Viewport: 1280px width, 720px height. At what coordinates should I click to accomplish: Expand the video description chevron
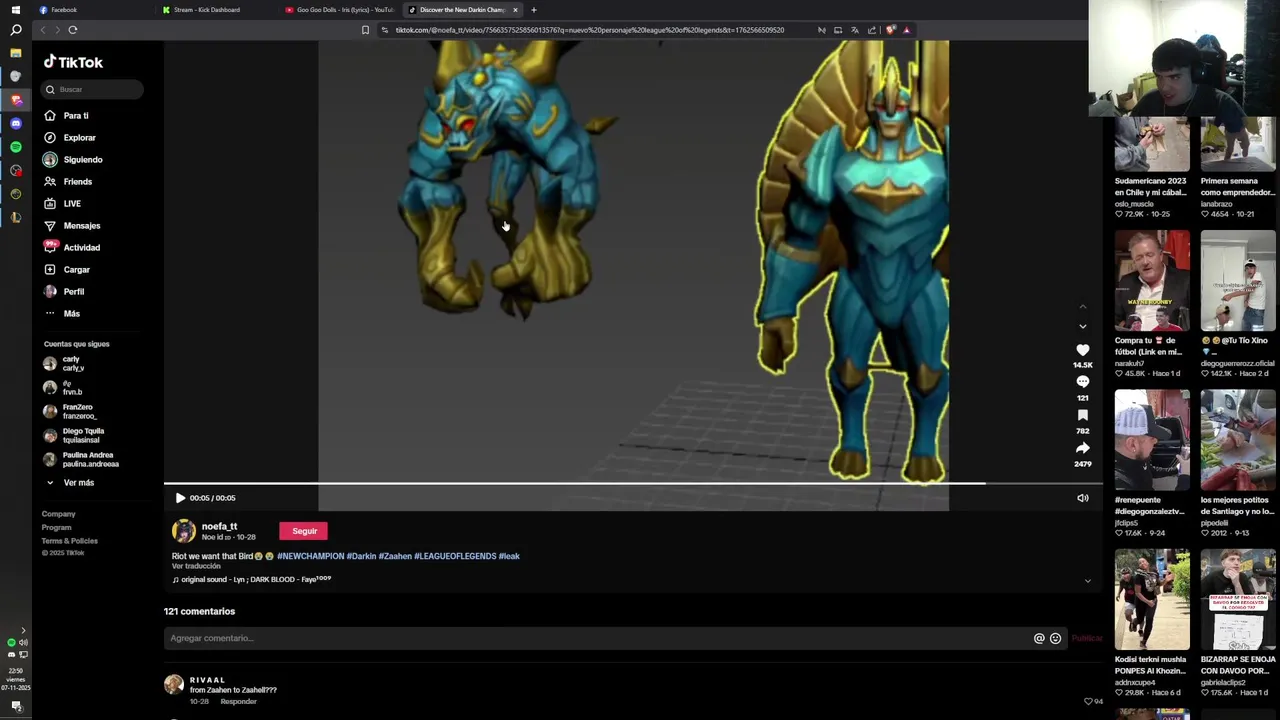coord(1088,581)
